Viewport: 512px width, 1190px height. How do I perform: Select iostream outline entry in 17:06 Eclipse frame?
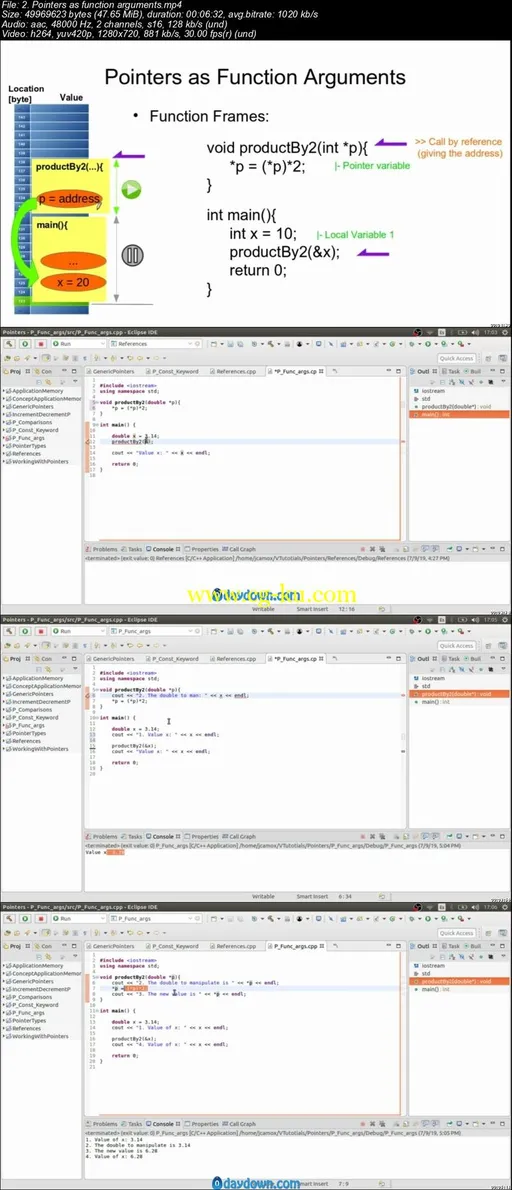click(x=433, y=967)
